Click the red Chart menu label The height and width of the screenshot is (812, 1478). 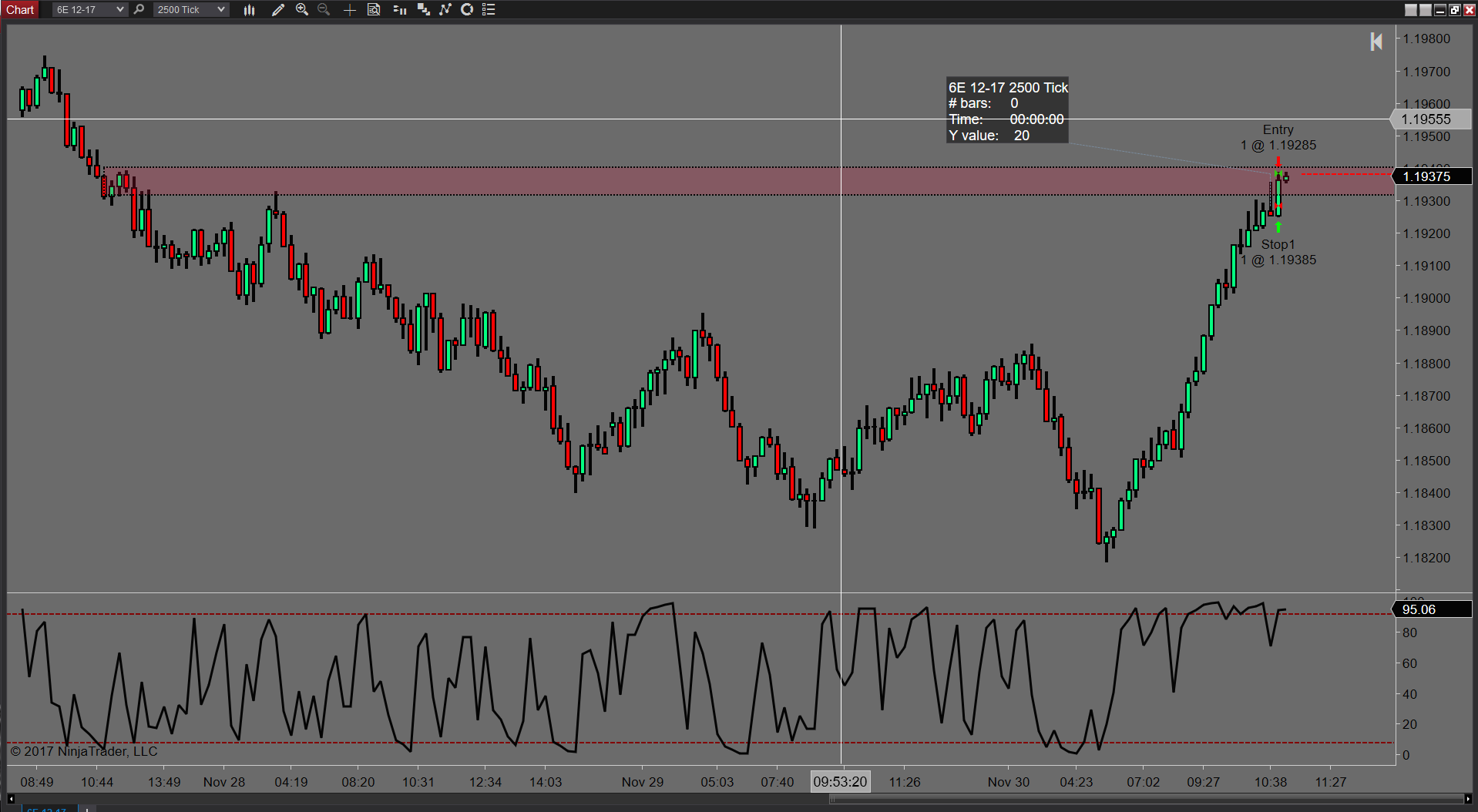[20, 10]
